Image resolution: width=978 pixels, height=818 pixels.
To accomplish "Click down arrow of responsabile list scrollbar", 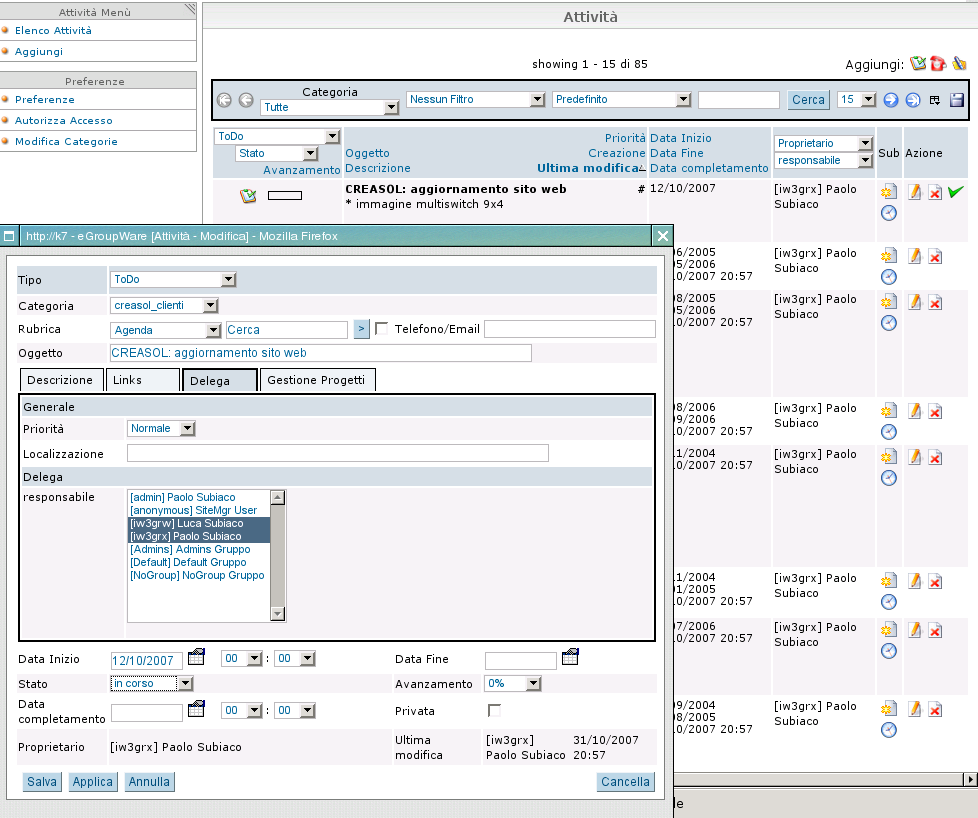I will pos(278,614).
